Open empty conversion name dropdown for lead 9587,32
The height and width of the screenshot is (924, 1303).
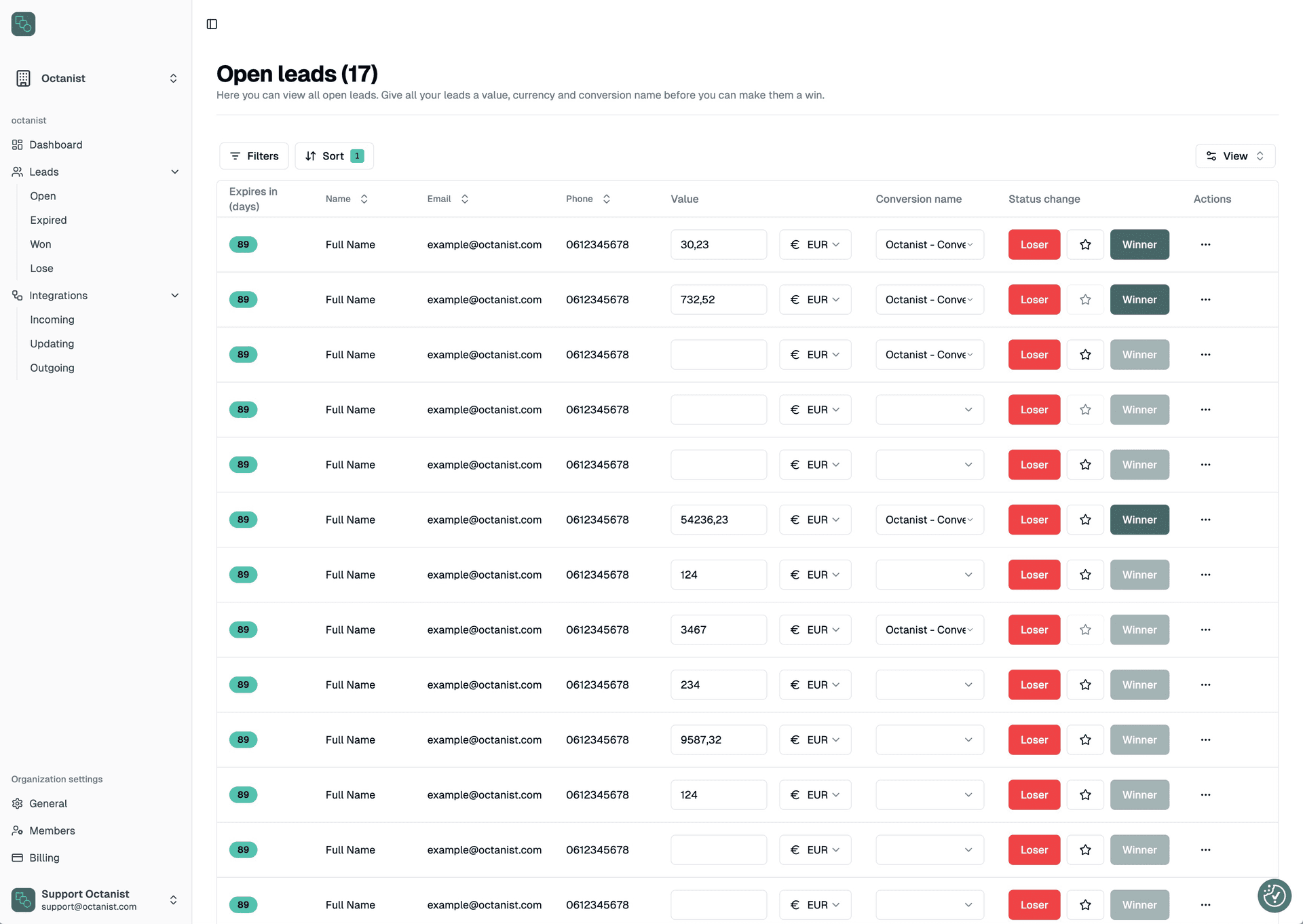pos(929,740)
